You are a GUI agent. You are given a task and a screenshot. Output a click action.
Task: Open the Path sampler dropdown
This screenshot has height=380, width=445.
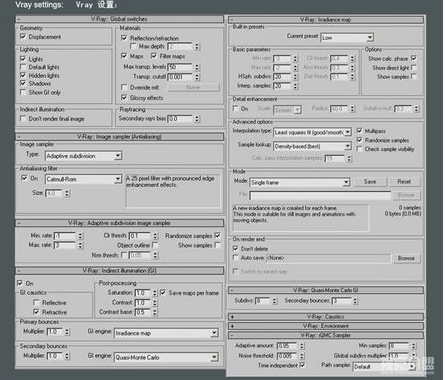click(x=384, y=367)
